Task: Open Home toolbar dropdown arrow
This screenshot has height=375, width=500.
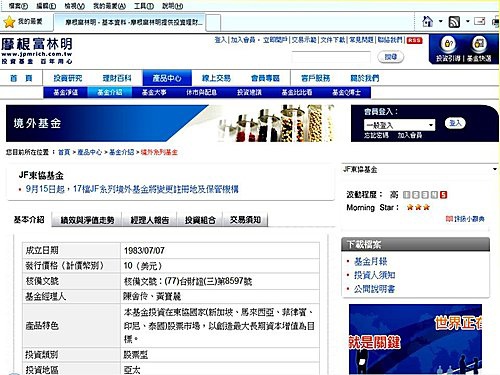Action: point(441,21)
